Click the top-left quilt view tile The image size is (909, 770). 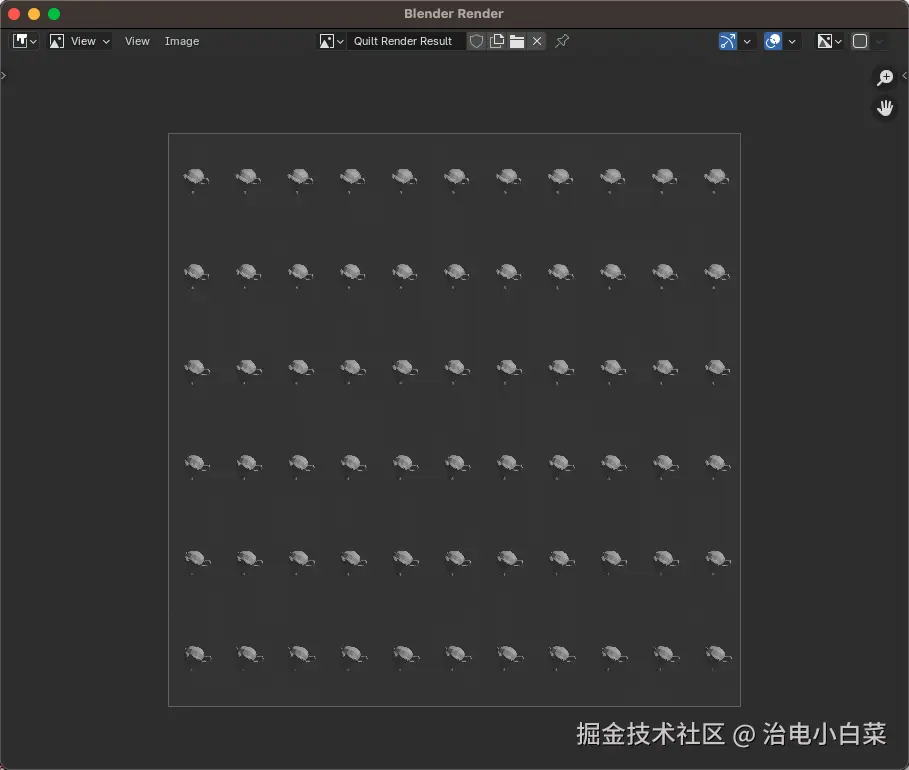tap(195, 181)
